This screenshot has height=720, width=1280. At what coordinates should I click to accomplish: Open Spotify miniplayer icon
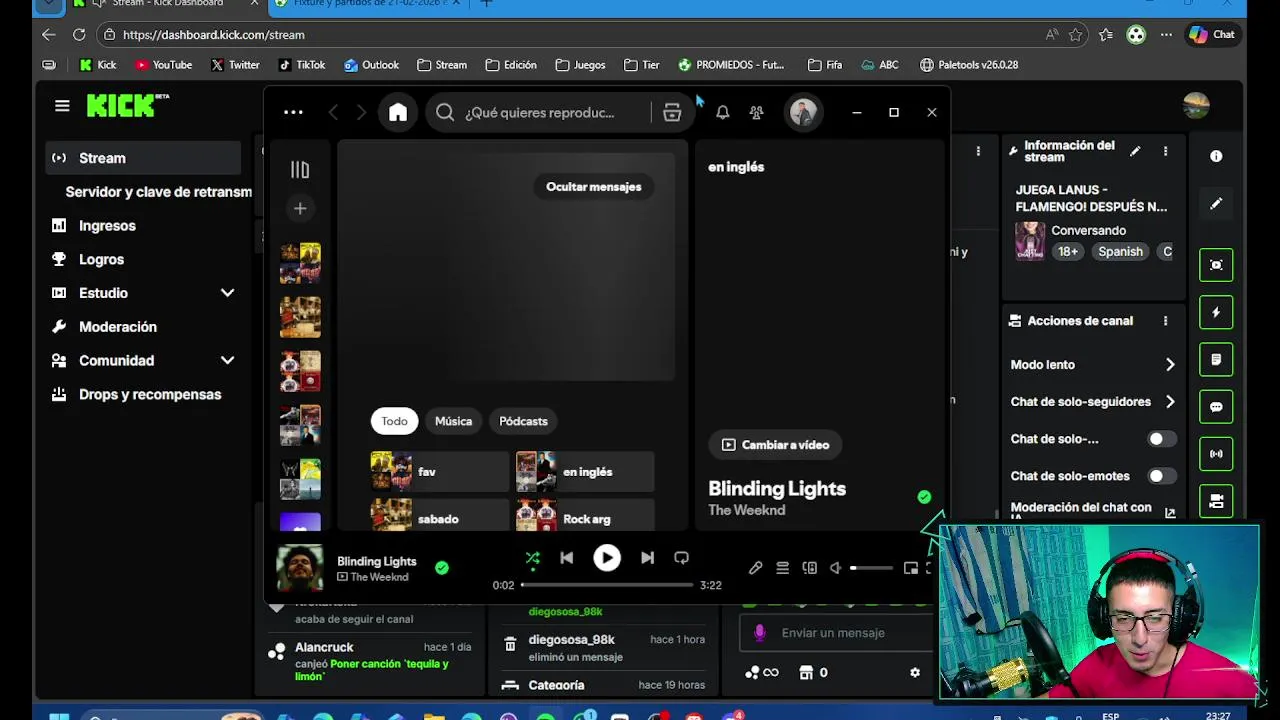point(911,568)
